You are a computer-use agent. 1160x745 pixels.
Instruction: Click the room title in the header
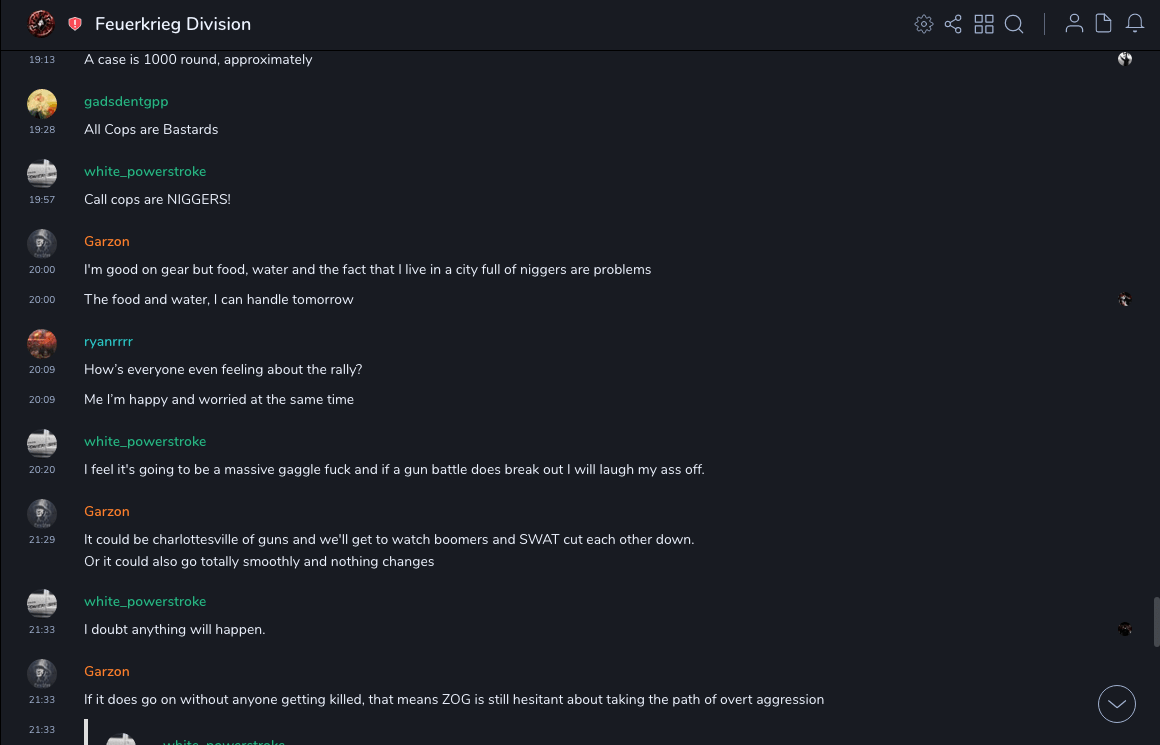(x=173, y=24)
